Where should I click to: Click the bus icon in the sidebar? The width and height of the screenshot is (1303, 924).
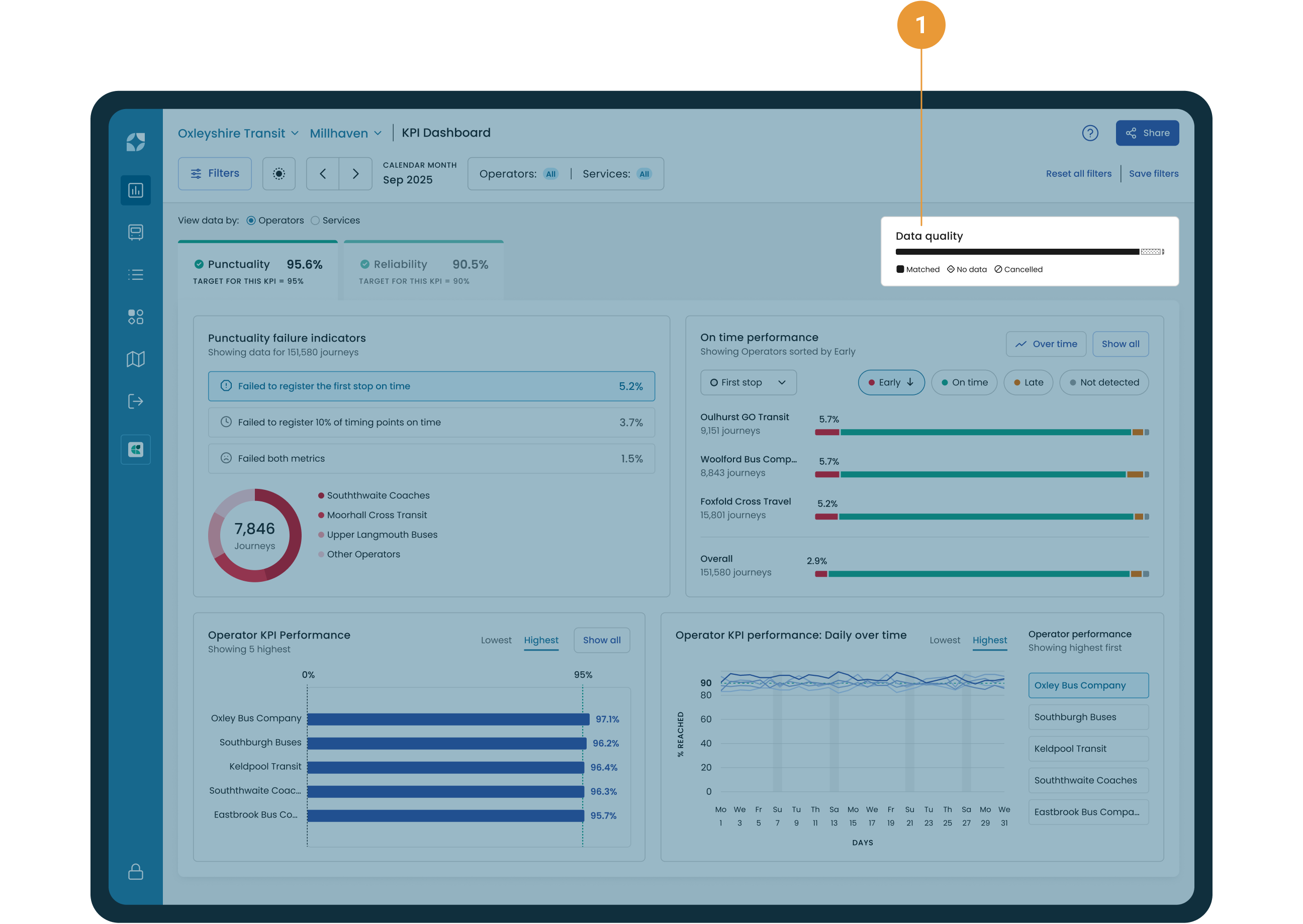pyautogui.click(x=136, y=232)
